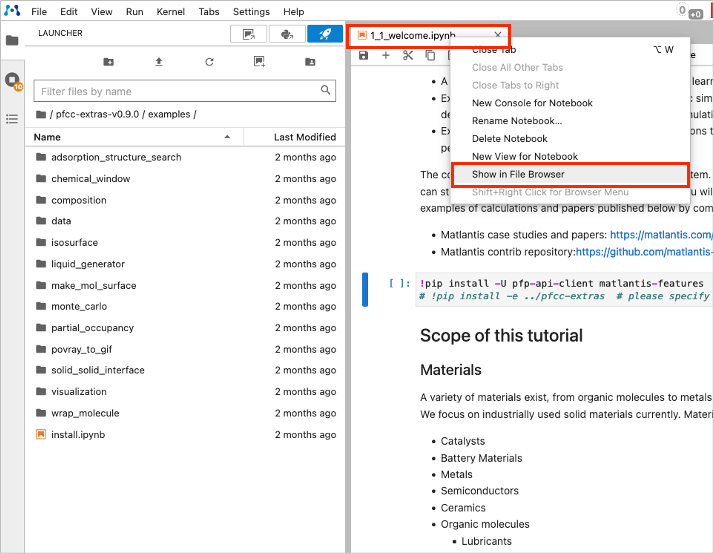Open the Kernel menu
The width and height of the screenshot is (714, 554).
[x=170, y=11]
